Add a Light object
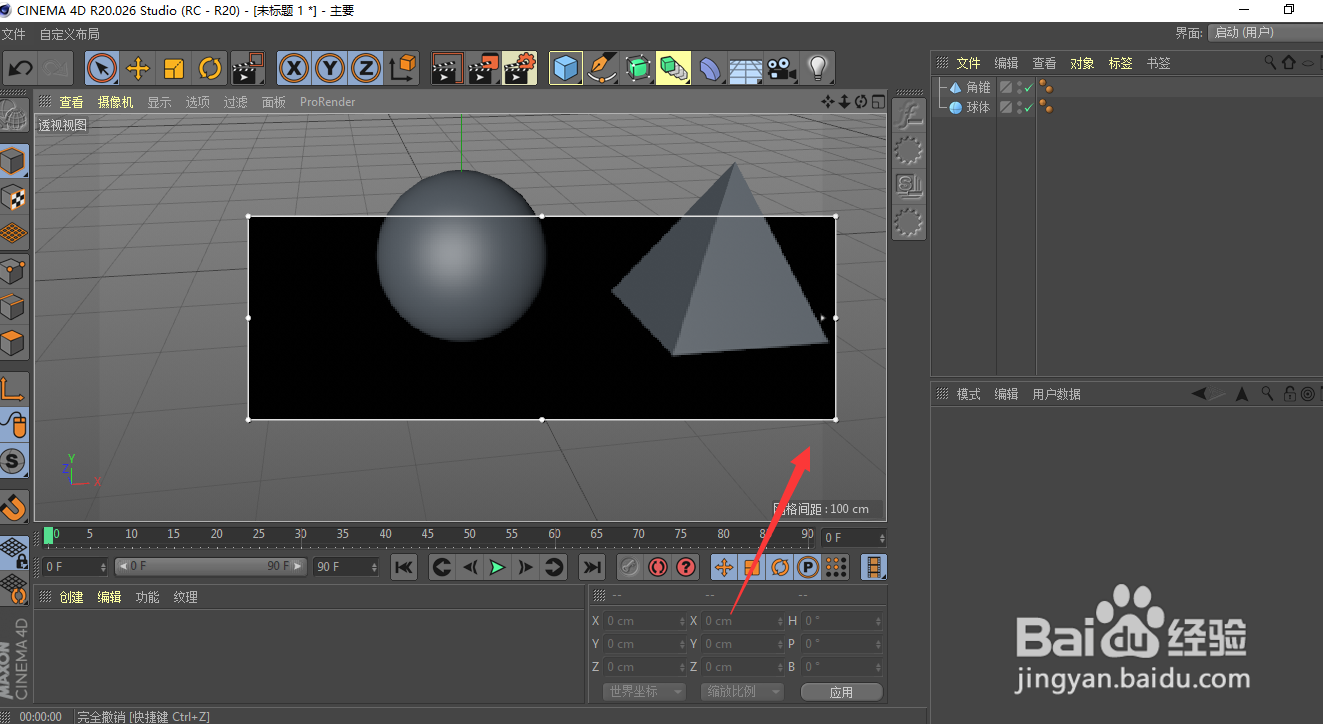1323x724 pixels. pyautogui.click(x=818, y=68)
